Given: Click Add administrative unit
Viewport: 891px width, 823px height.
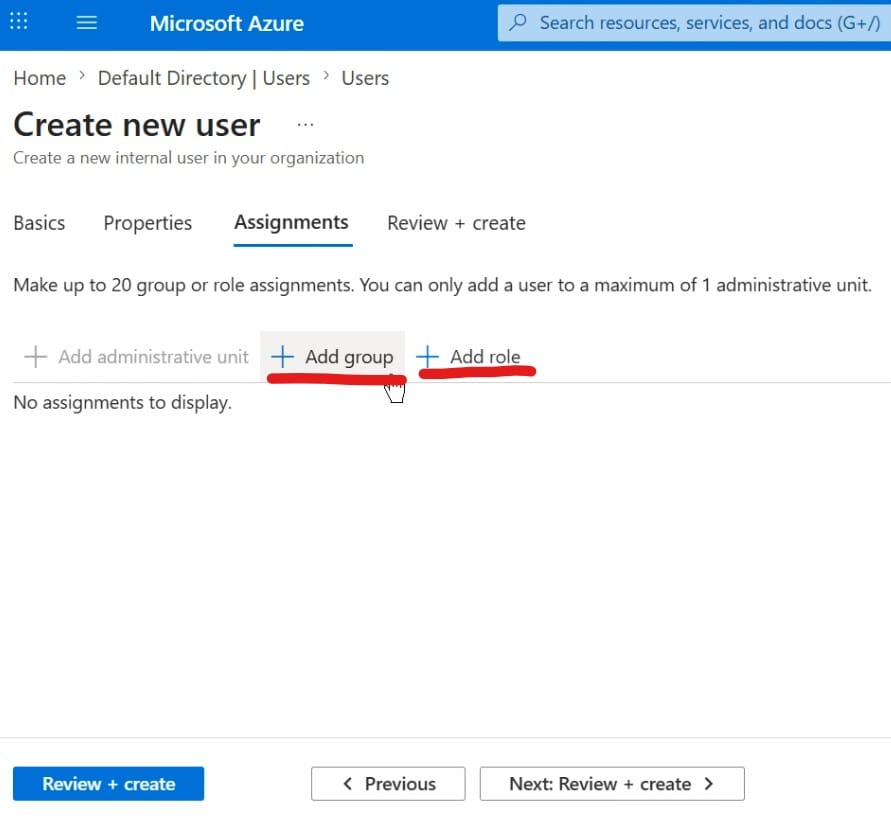Looking at the screenshot, I should click(136, 357).
